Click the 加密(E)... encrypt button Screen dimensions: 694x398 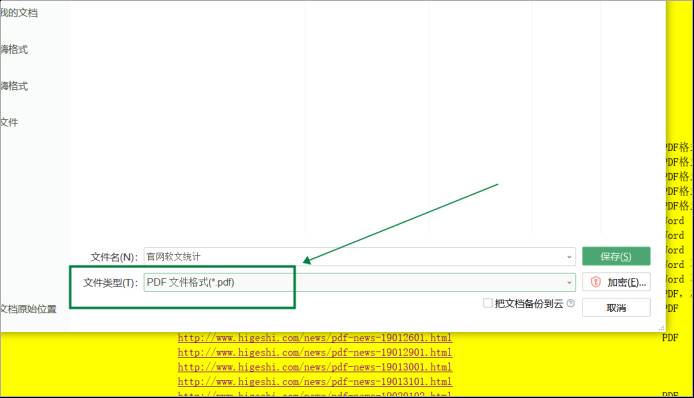[x=616, y=282]
